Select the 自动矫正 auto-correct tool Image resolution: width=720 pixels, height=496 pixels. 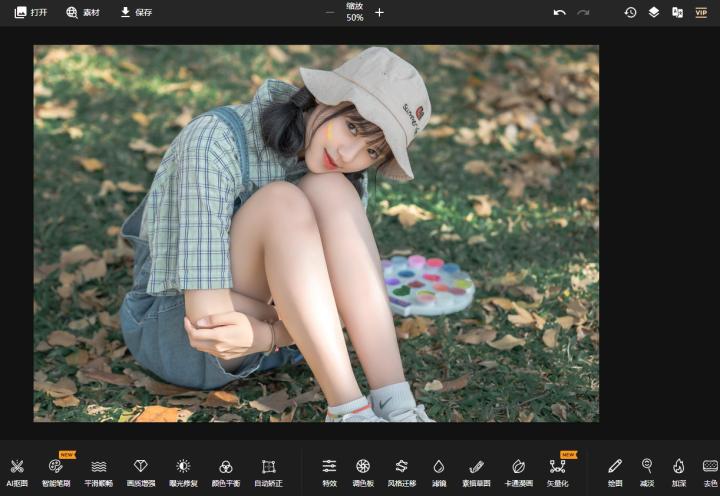click(x=268, y=471)
